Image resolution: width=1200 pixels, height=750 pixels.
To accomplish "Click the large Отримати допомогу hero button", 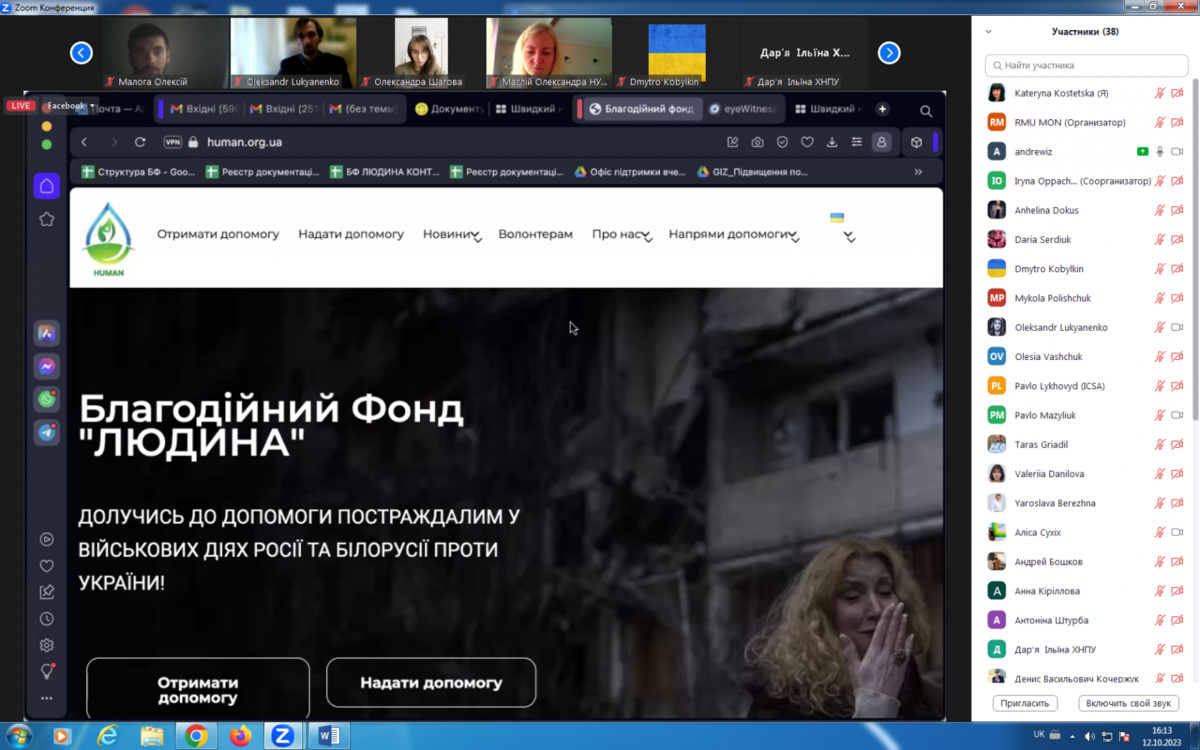I will pos(198,690).
